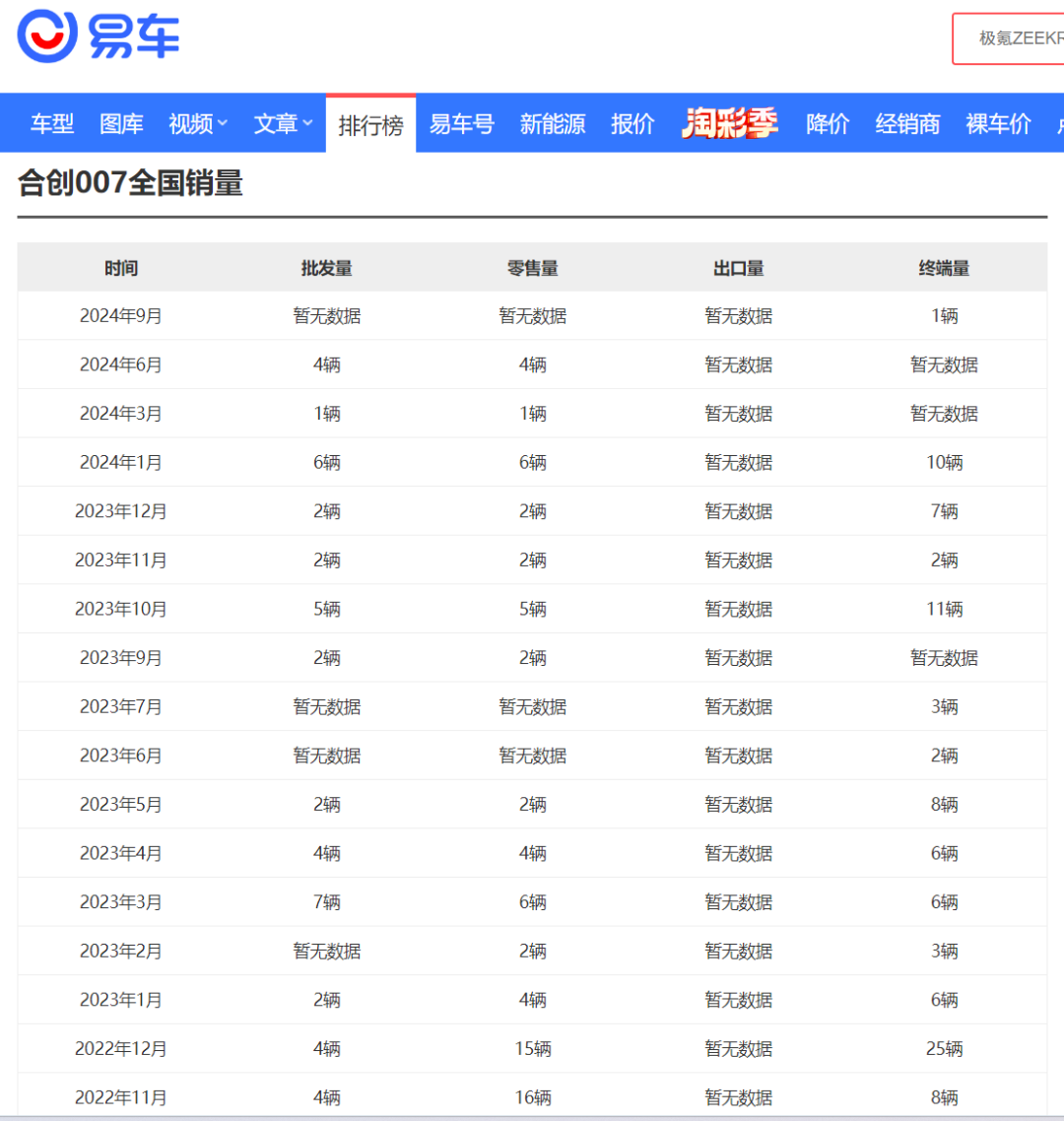This screenshot has width=1064, height=1121.
Task: Click the search box with 极氪ZEEKR
Action: click(1008, 38)
